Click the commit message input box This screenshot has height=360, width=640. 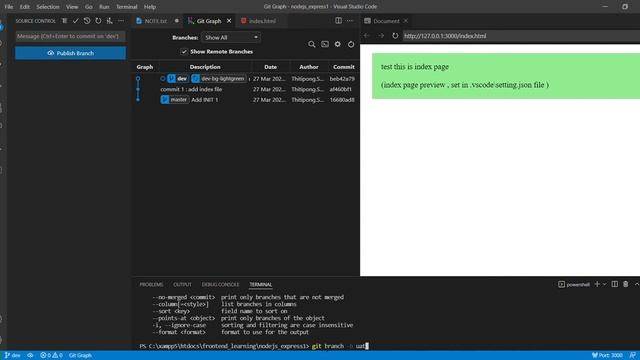click(70, 36)
